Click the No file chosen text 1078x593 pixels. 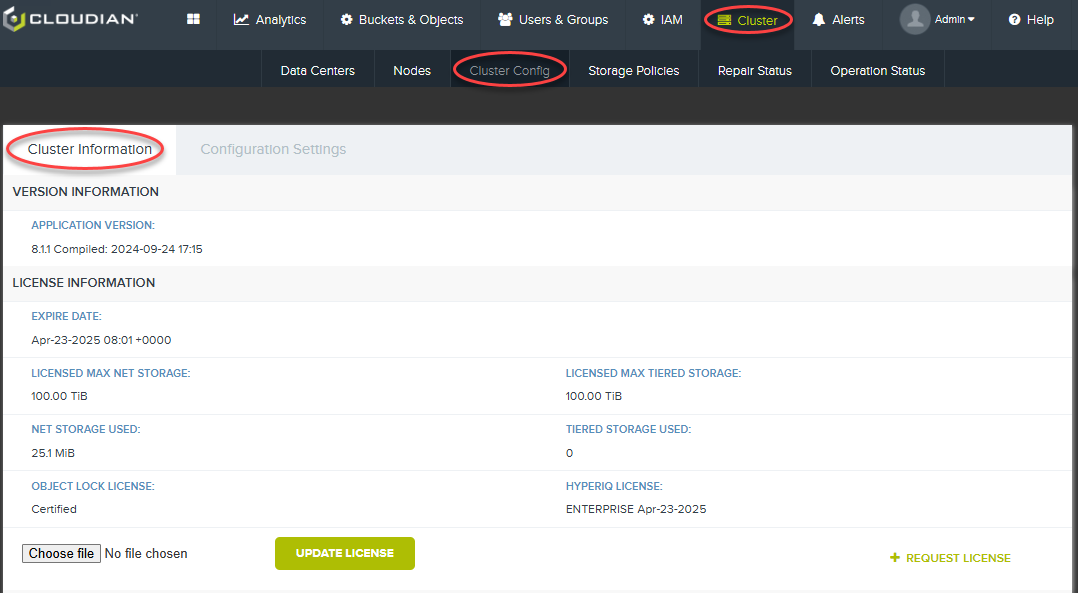pyautogui.click(x=146, y=553)
